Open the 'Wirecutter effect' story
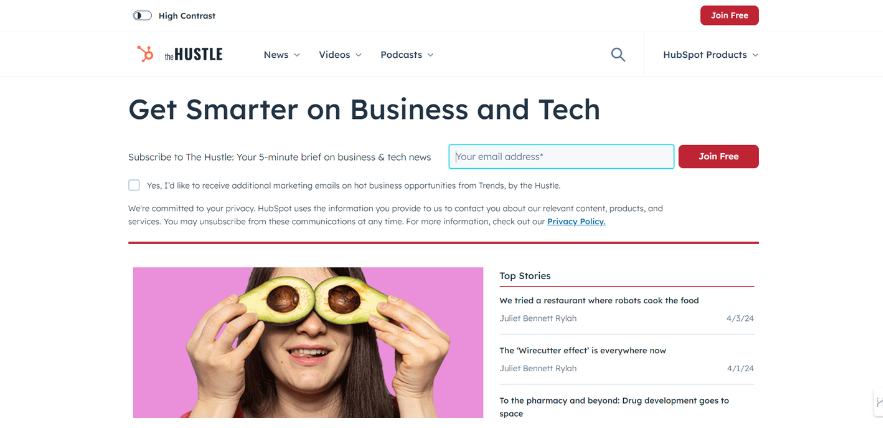Viewport: 883px width, 428px height. (583, 350)
